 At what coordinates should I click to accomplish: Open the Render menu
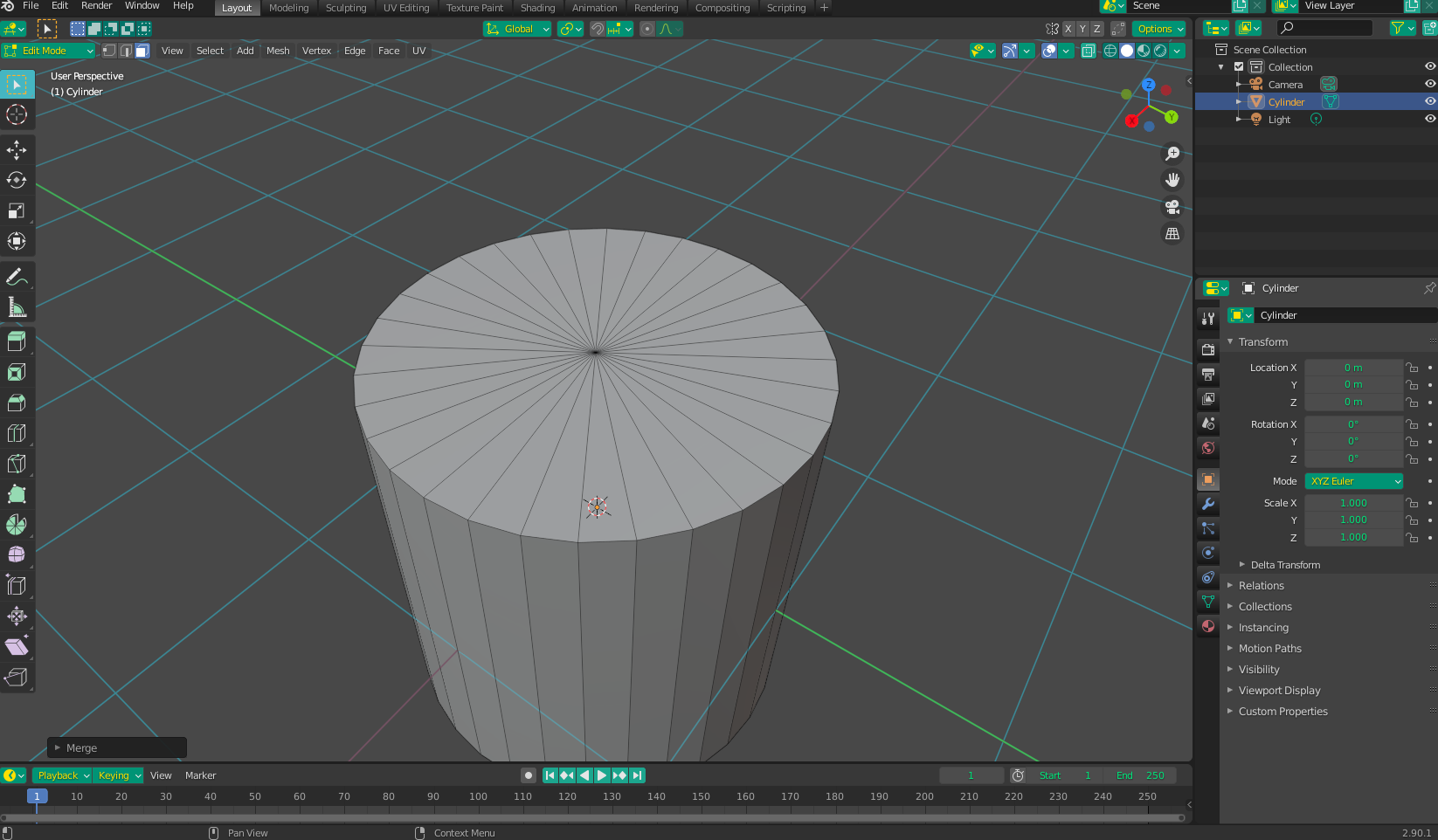point(96,6)
